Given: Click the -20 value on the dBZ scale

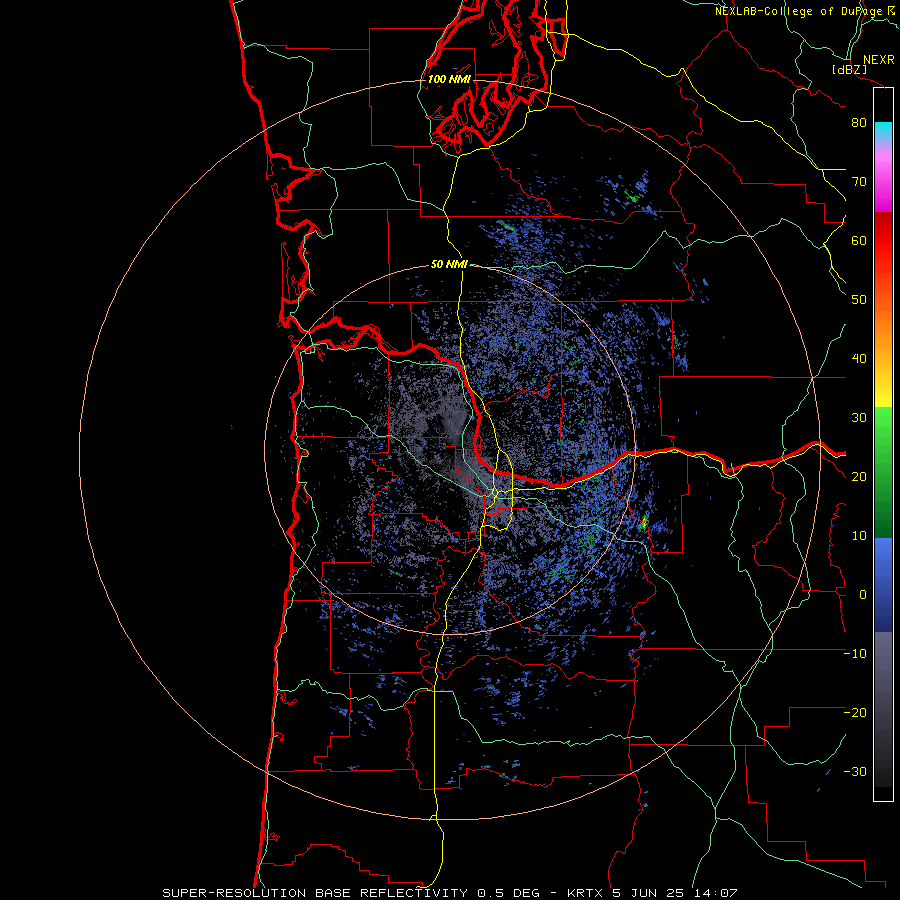Looking at the screenshot, I should [855, 713].
